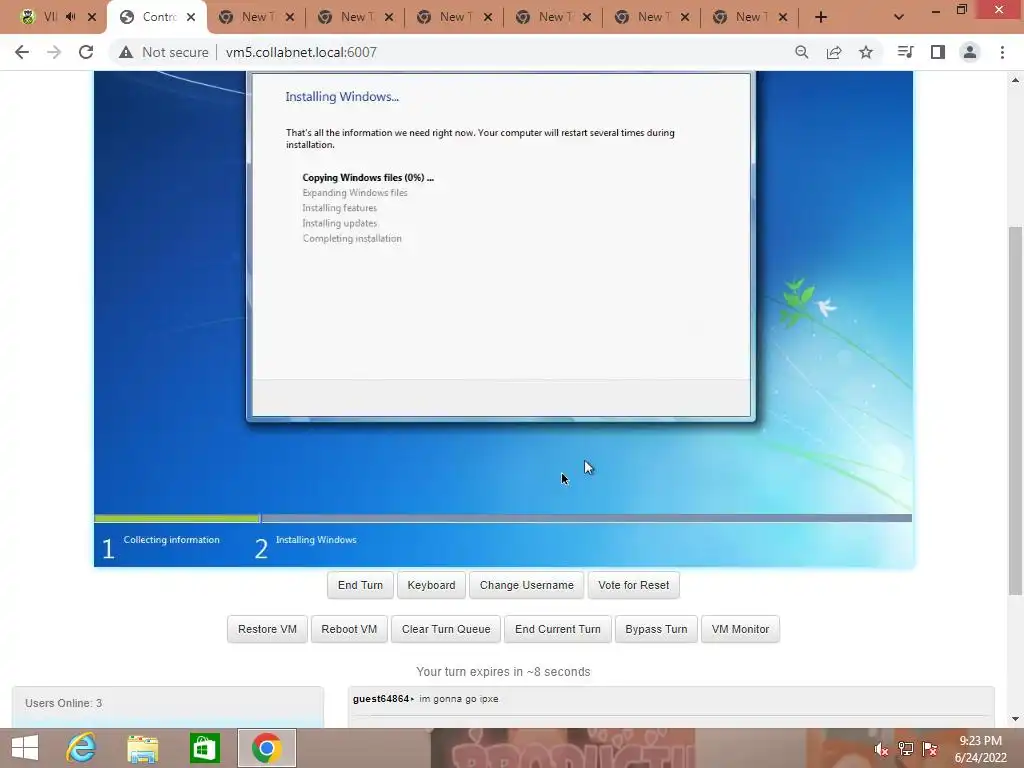
Task: Open a new tab with the plus button
Action: (x=821, y=17)
